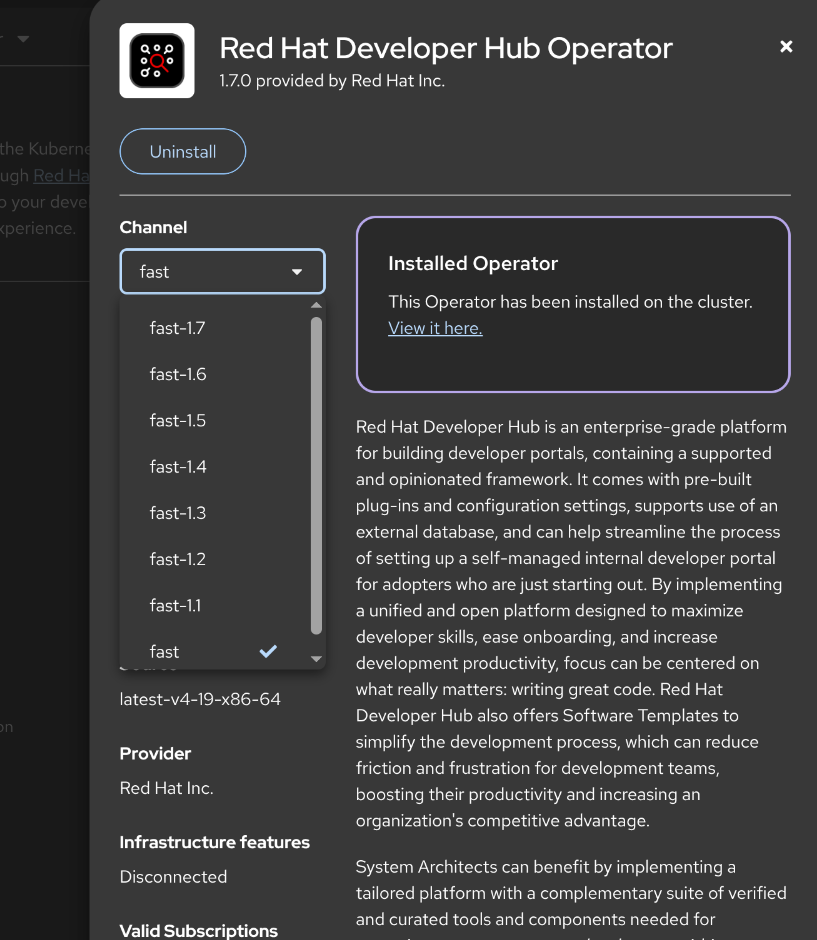Viewport: 817px width, 940px height.
Task: Click the Red Hat Developer Hub Operator title
Action: click(446, 48)
